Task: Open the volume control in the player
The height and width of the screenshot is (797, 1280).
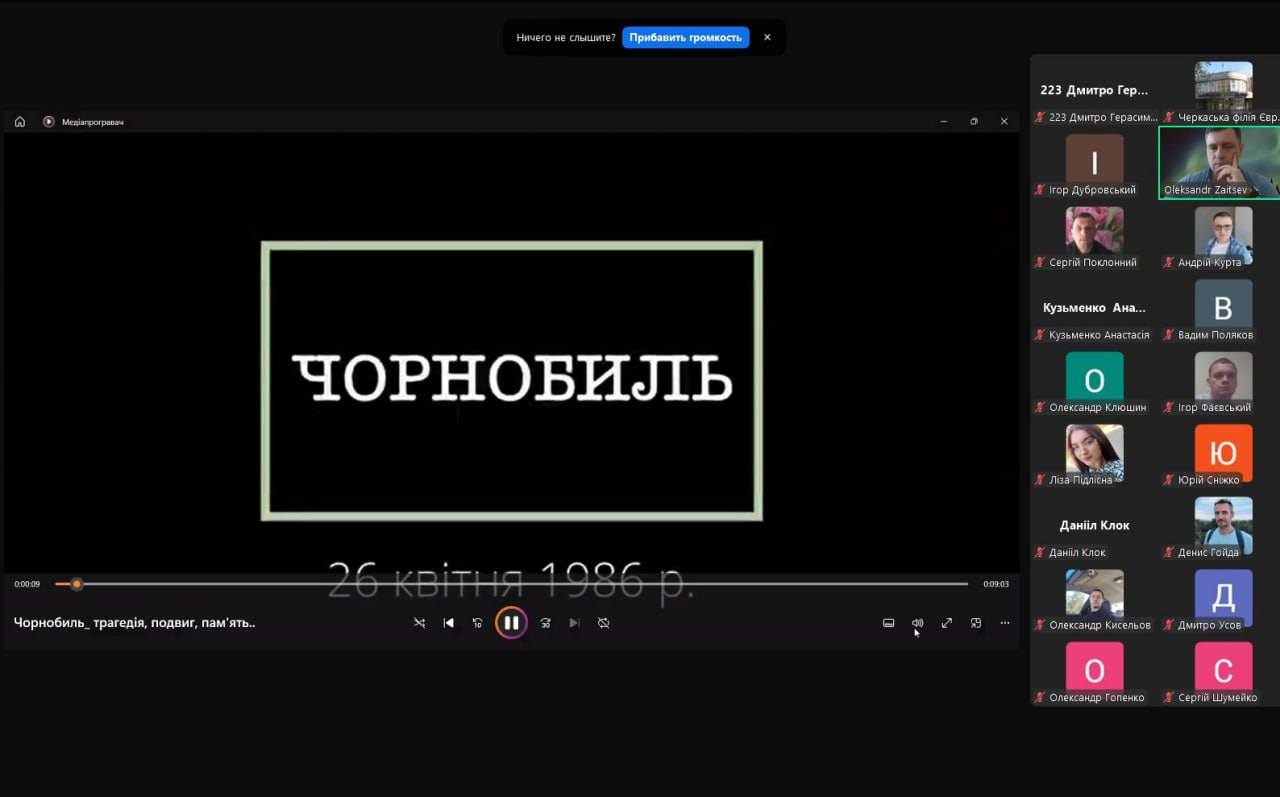Action: 917,623
